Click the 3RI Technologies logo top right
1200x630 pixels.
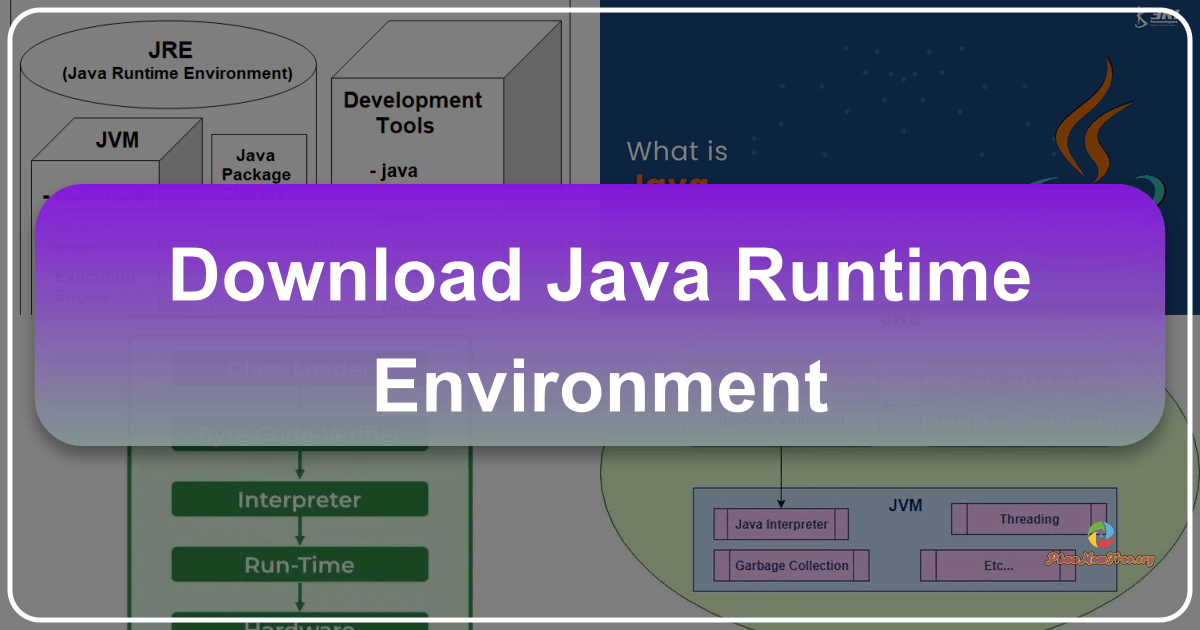1160,15
